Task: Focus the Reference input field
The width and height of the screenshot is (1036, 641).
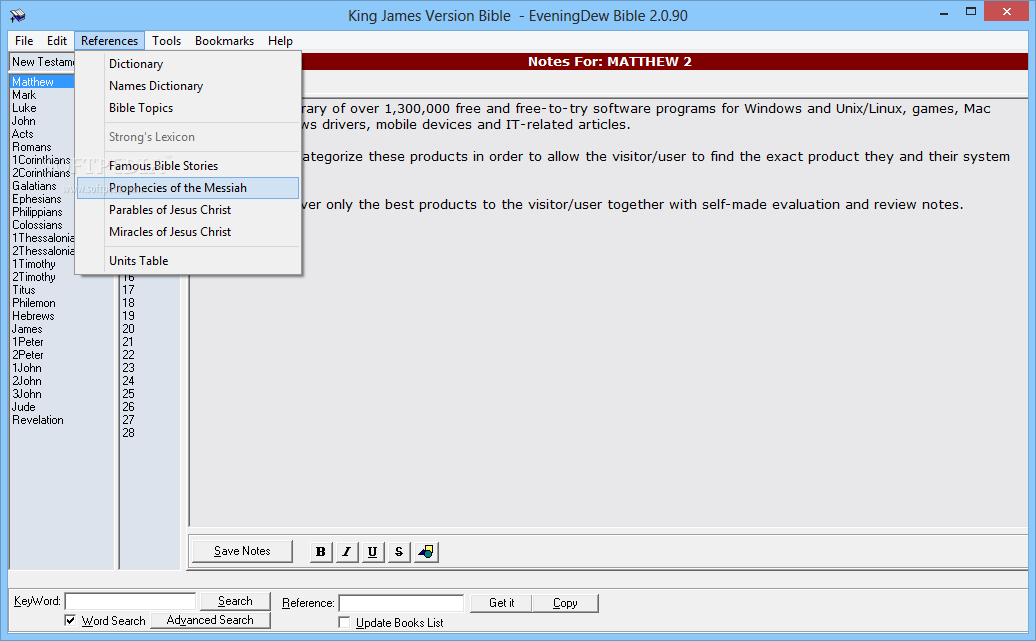Action: tap(401, 603)
